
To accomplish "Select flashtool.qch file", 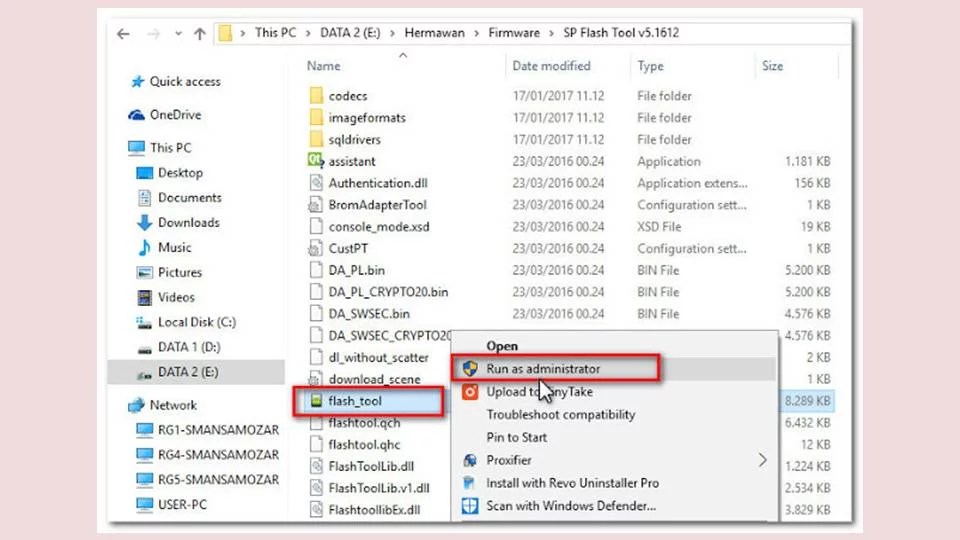I will [364, 422].
